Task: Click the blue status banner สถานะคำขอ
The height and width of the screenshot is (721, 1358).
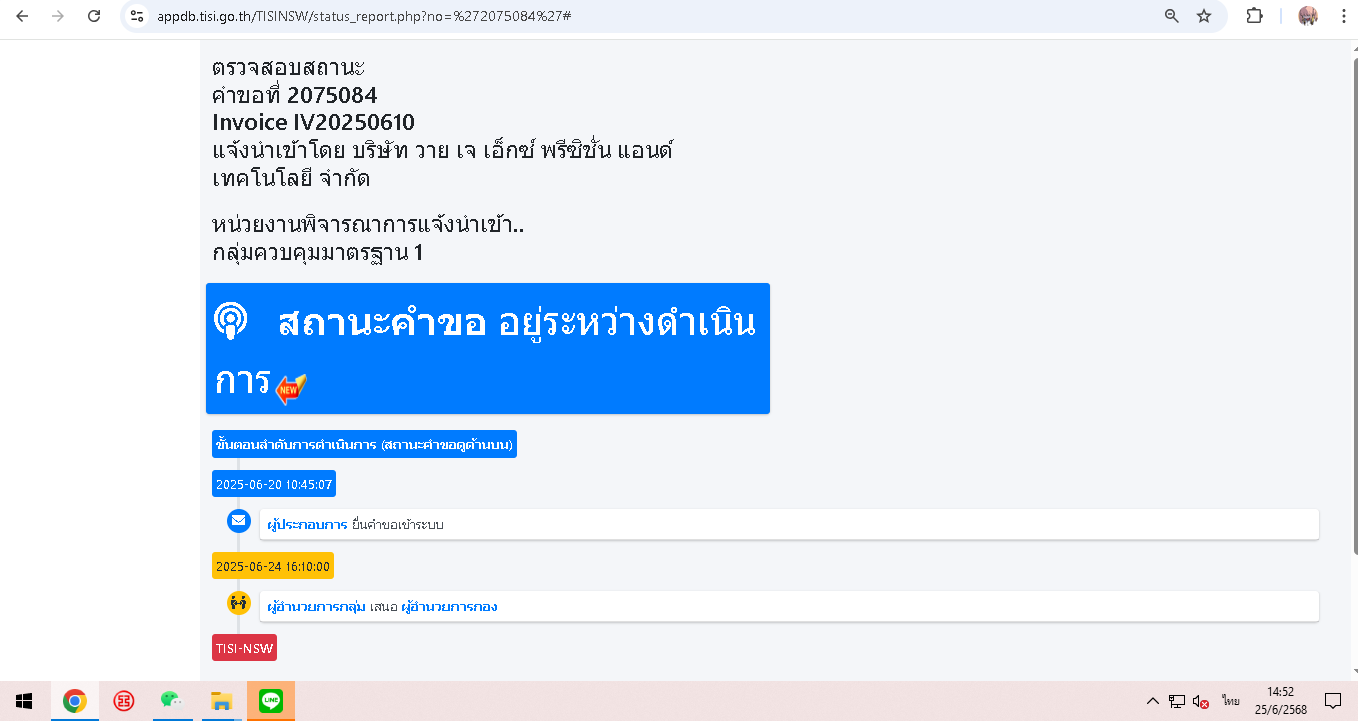Action: tap(488, 348)
